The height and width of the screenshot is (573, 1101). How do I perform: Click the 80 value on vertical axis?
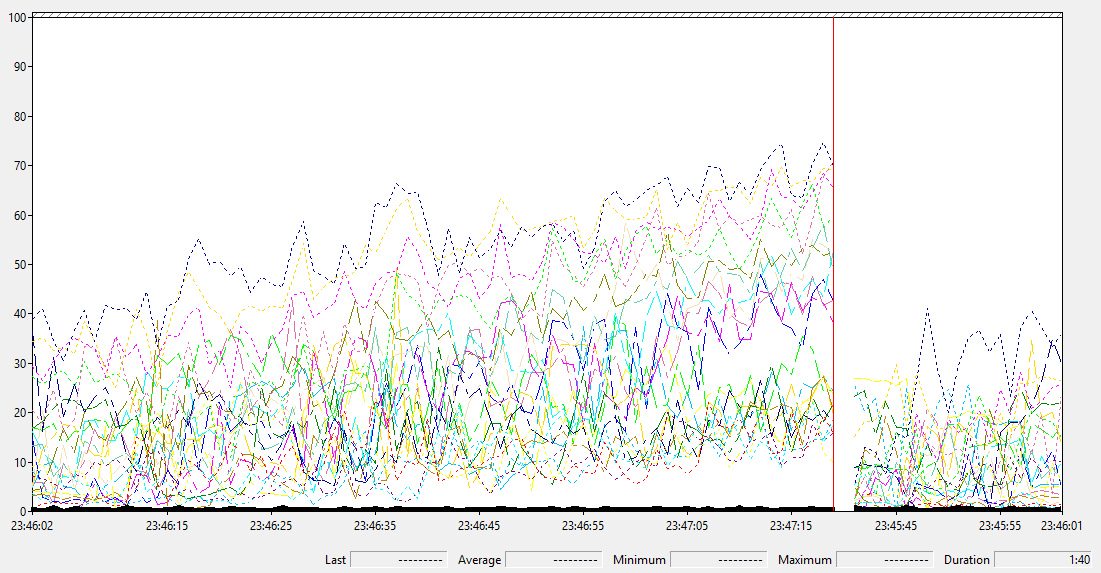[20, 117]
